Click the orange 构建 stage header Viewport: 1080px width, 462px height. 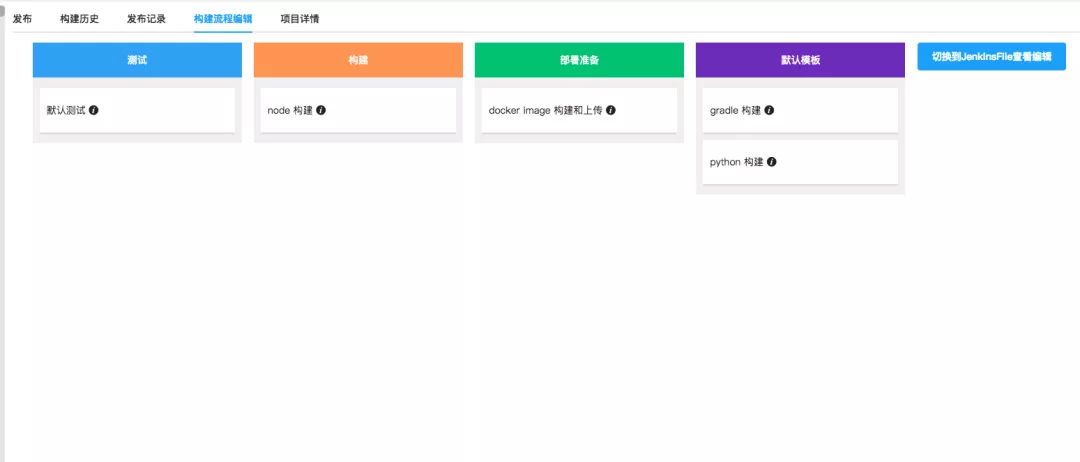tap(358, 60)
